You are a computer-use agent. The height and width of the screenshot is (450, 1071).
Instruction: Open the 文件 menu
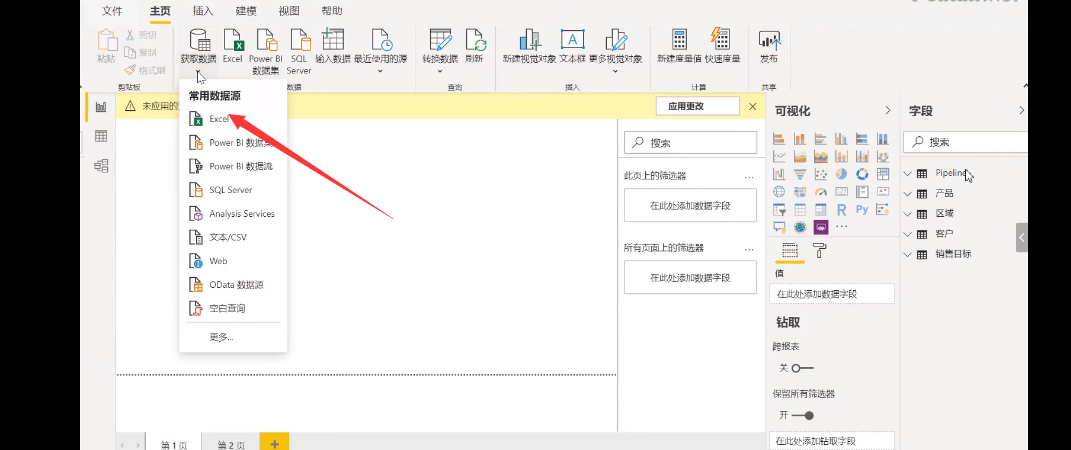click(x=112, y=11)
